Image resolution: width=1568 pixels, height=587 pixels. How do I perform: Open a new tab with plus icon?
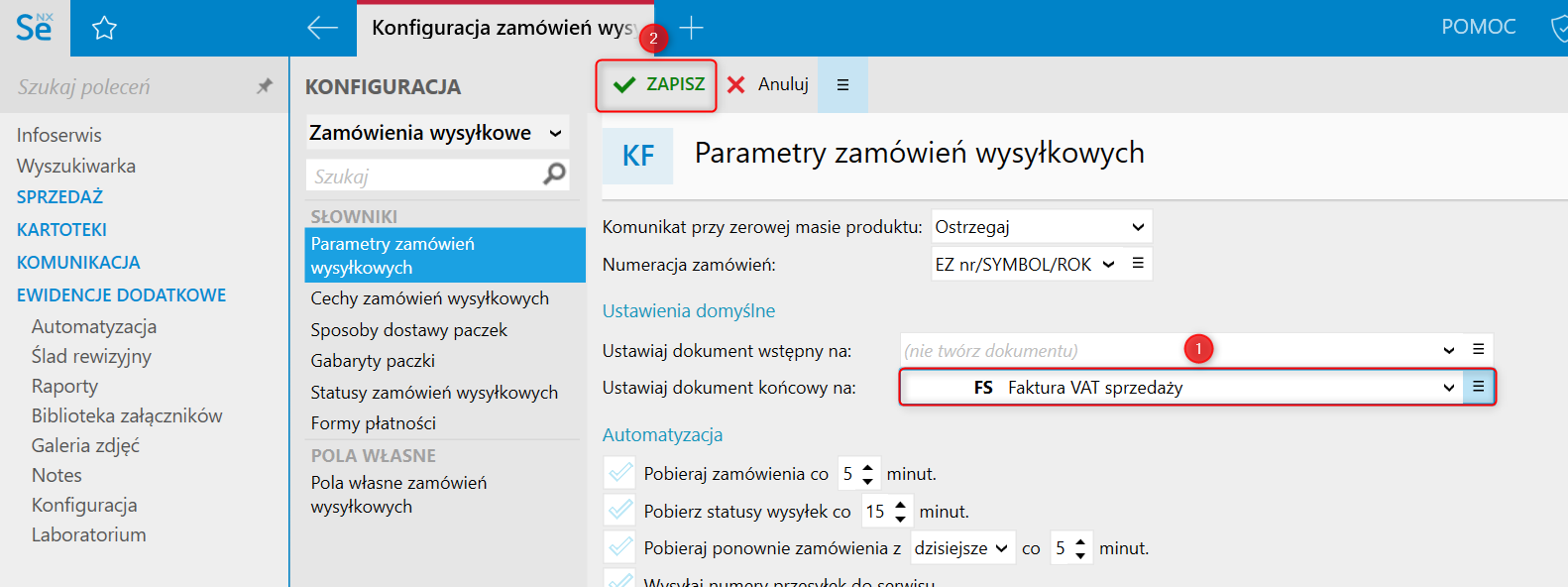(x=691, y=28)
